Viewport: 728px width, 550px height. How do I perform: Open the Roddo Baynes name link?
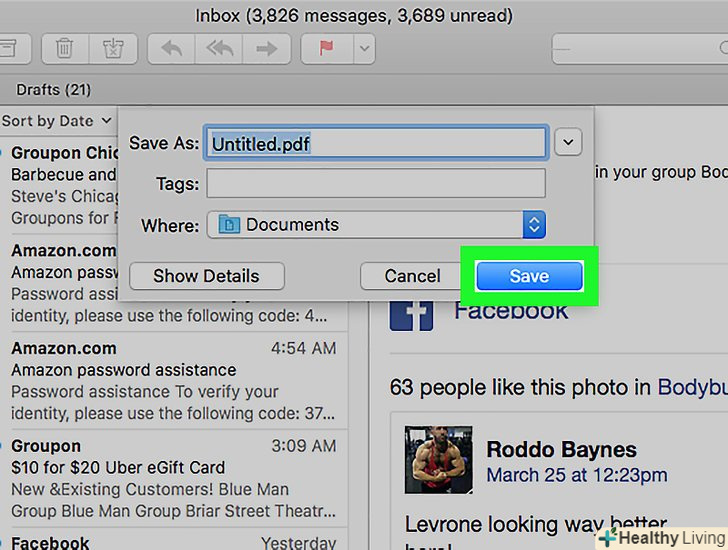click(x=561, y=449)
